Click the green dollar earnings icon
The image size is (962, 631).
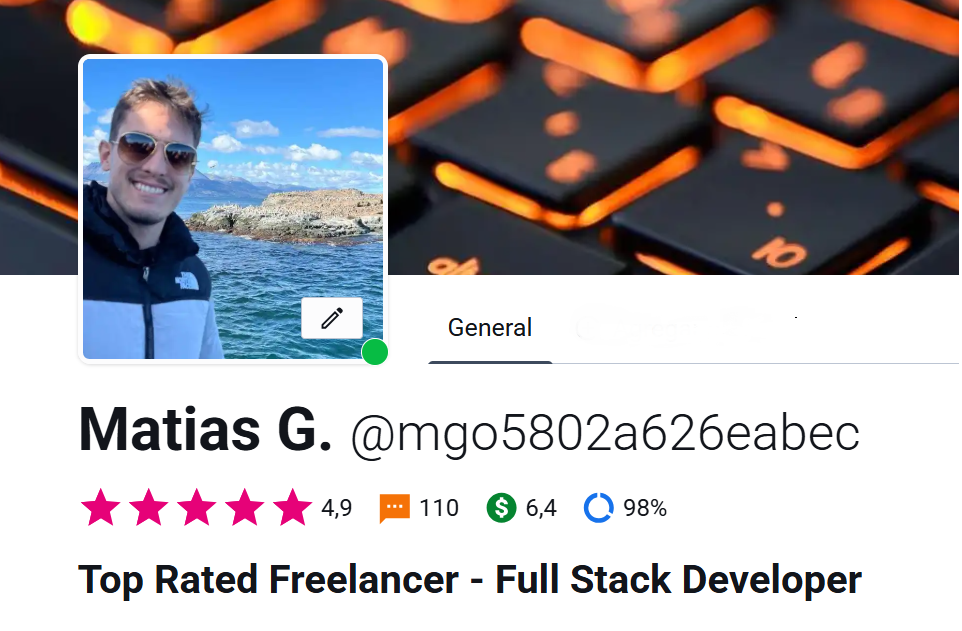pos(501,508)
